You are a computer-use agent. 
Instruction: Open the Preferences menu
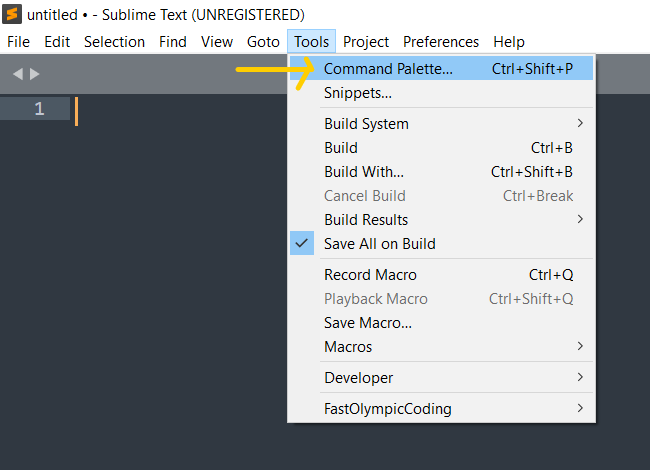click(x=441, y=42)
